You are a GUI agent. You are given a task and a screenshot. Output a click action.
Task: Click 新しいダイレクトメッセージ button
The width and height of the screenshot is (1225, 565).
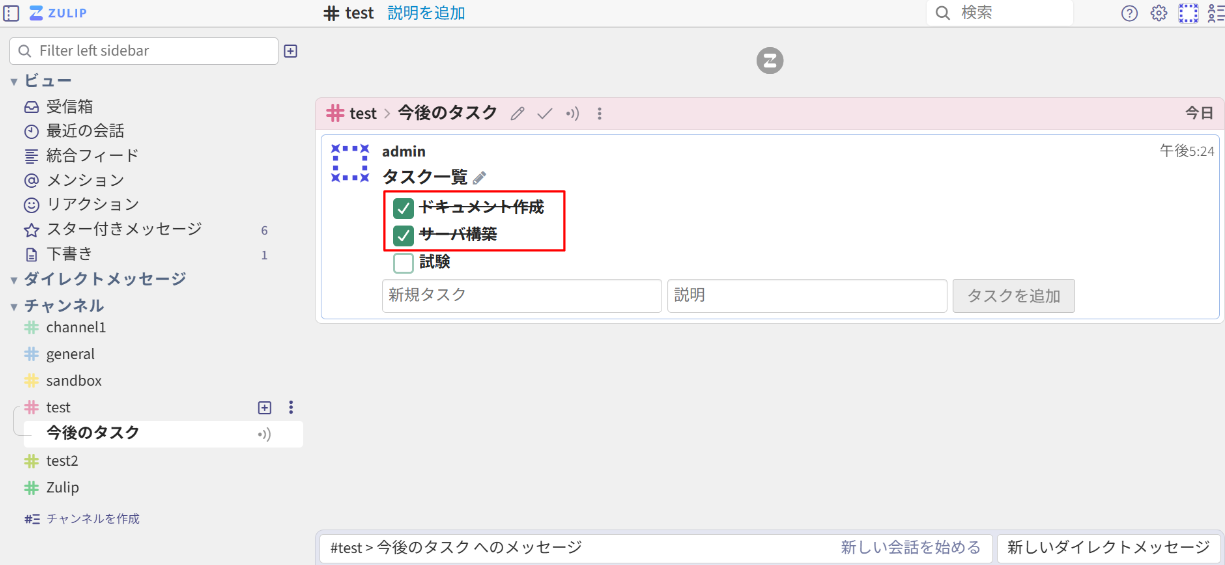click(x=1109, y=548)
